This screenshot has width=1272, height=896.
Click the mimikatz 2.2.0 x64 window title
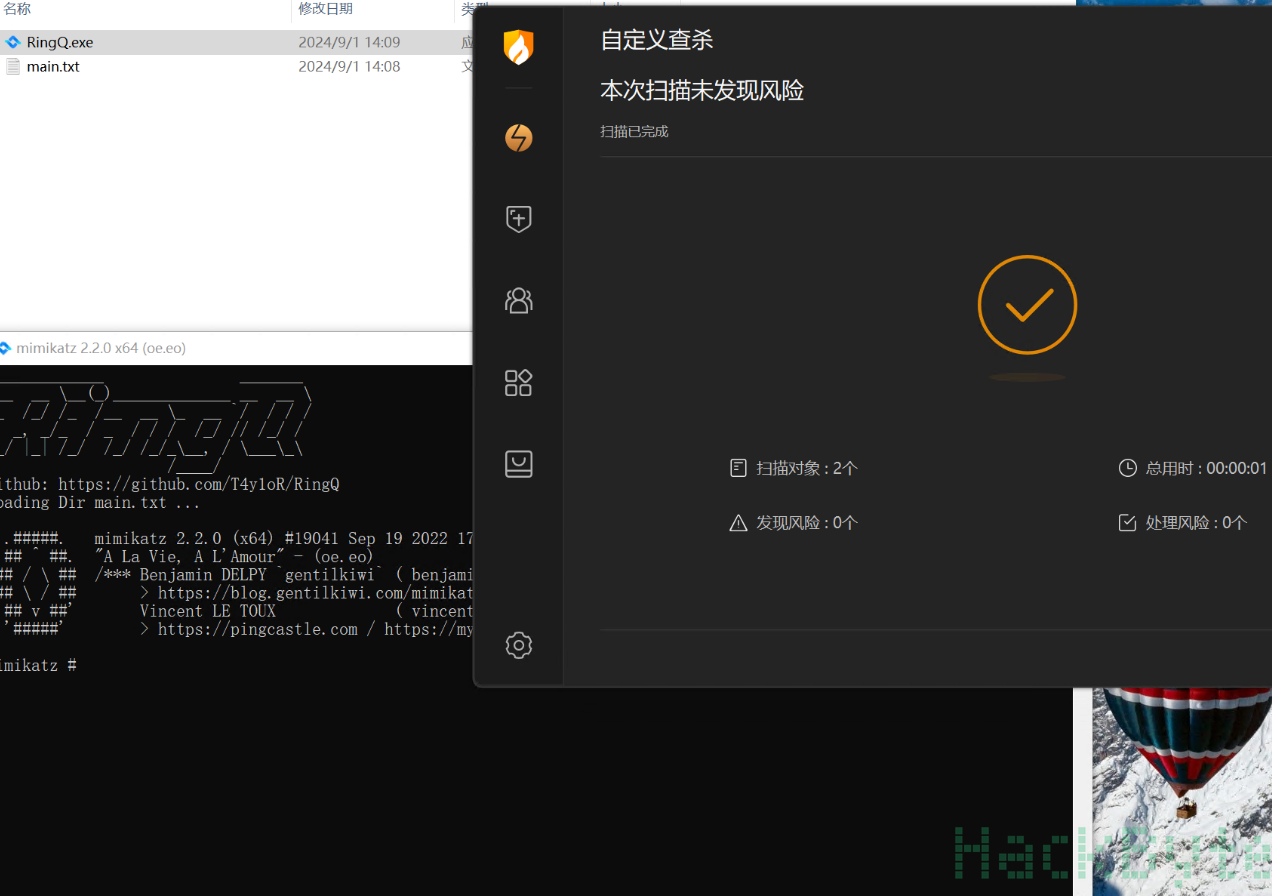click(101, 348)
